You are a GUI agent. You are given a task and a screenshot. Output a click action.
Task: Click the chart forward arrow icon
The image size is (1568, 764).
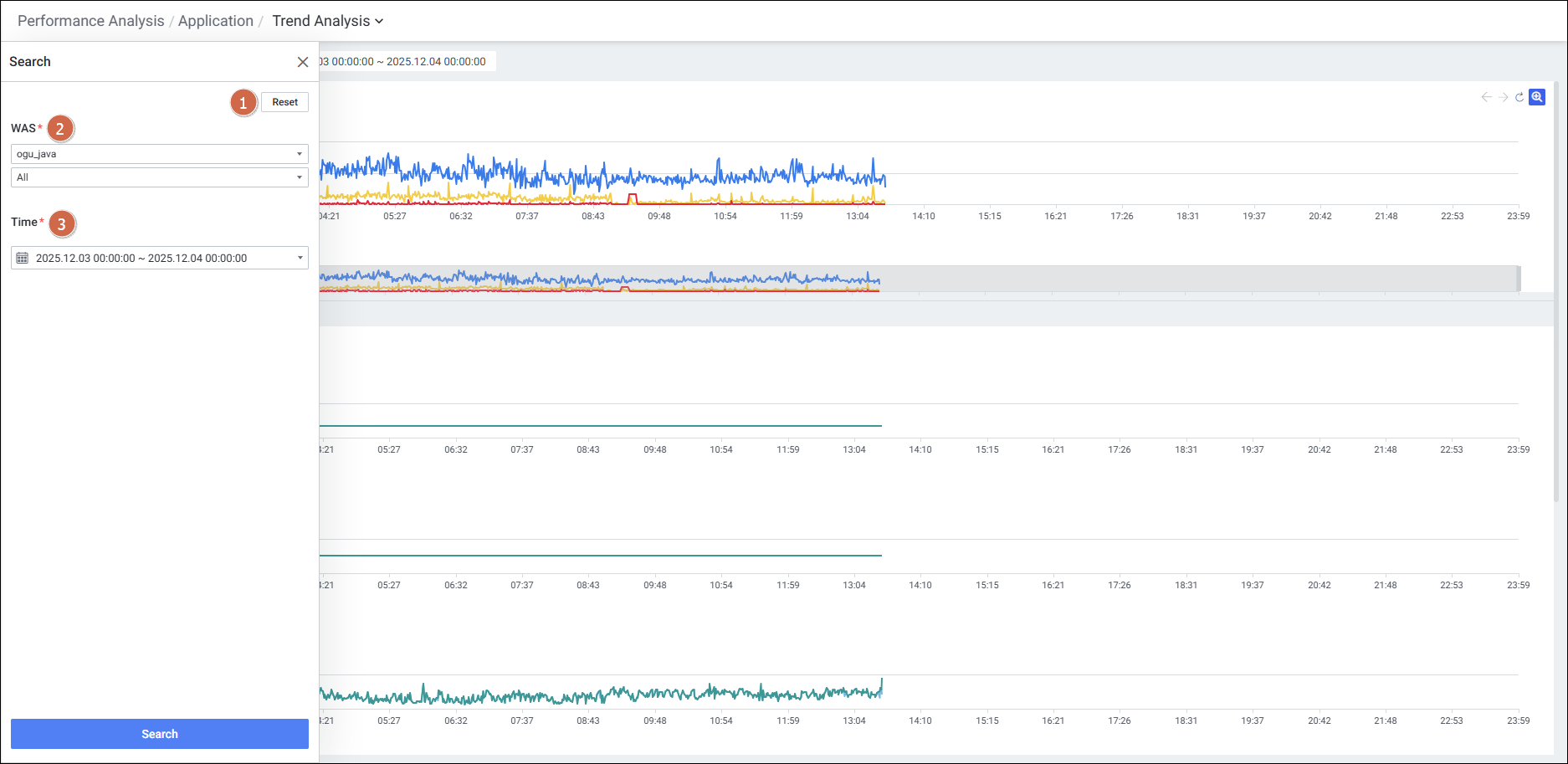click(x=1503, y=97)
